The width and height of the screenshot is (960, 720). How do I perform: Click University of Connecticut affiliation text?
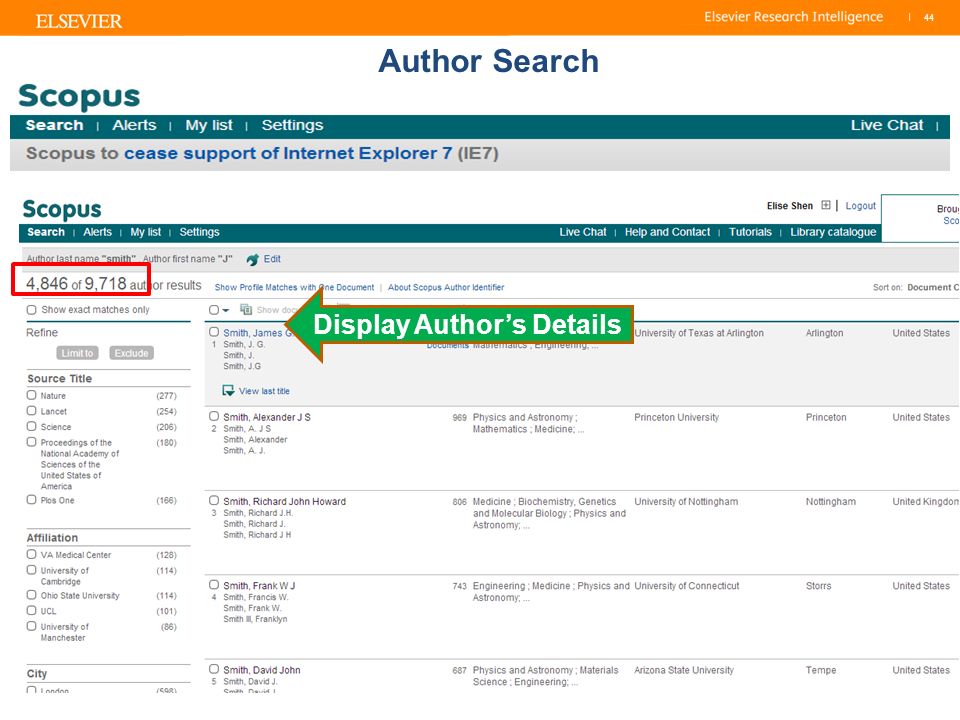click(x=687, y=586)
